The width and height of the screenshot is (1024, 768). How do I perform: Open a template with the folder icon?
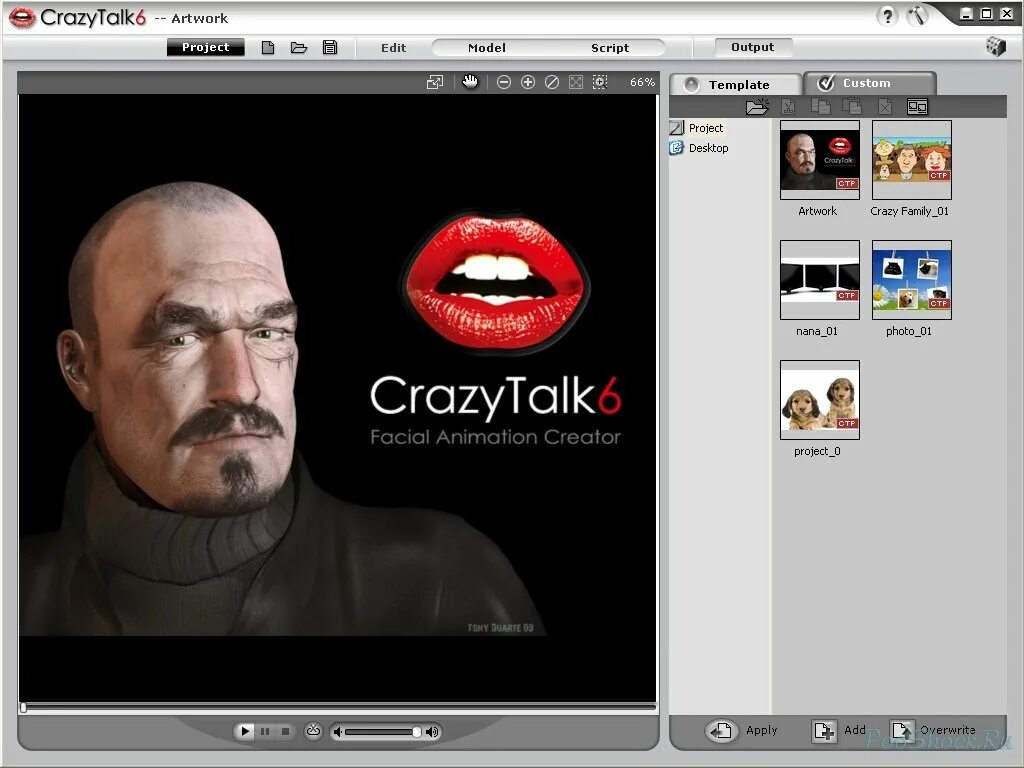[x=757, y=106]
